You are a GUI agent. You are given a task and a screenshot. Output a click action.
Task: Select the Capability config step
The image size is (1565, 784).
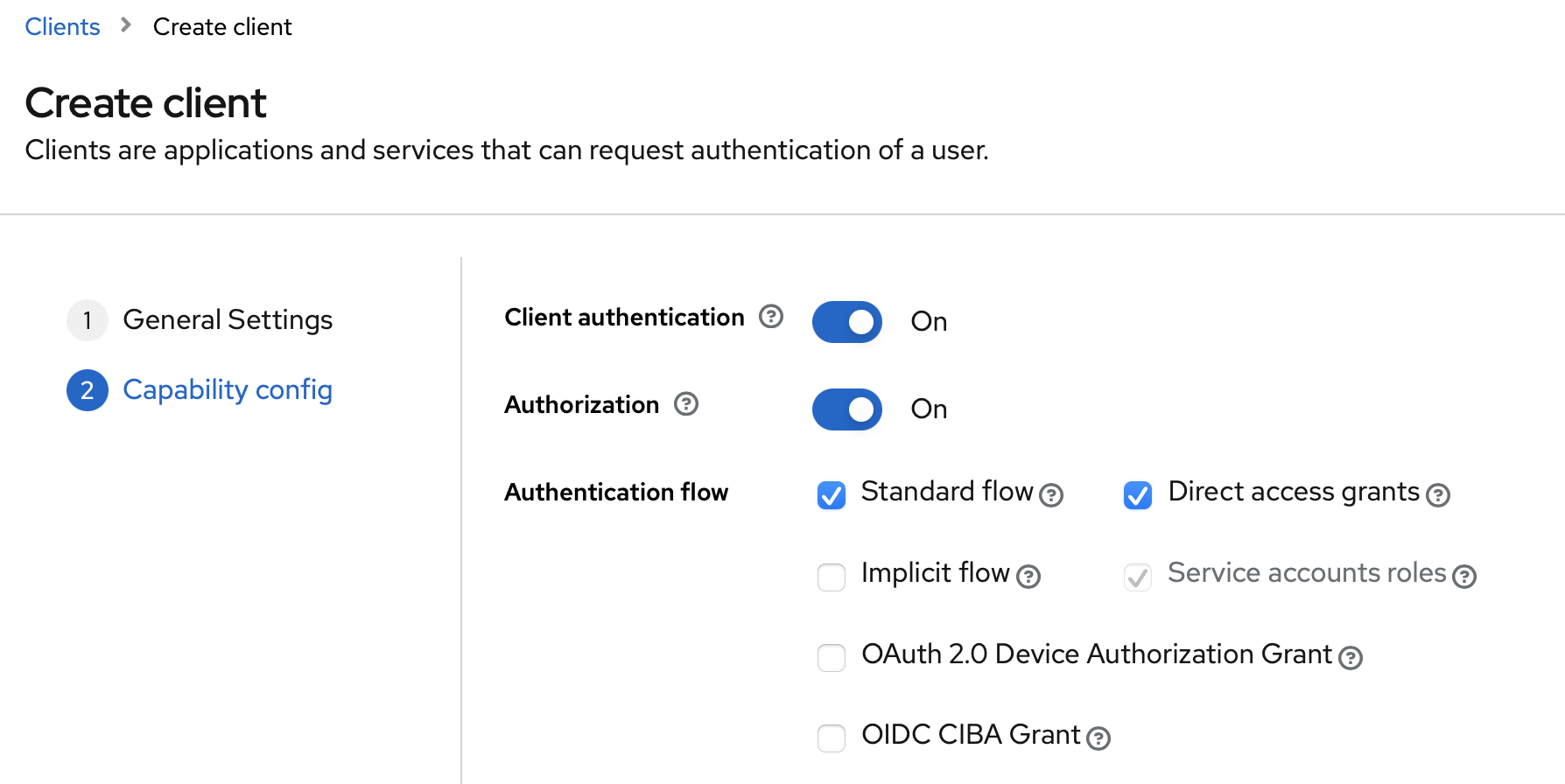(x=228, y=390)
